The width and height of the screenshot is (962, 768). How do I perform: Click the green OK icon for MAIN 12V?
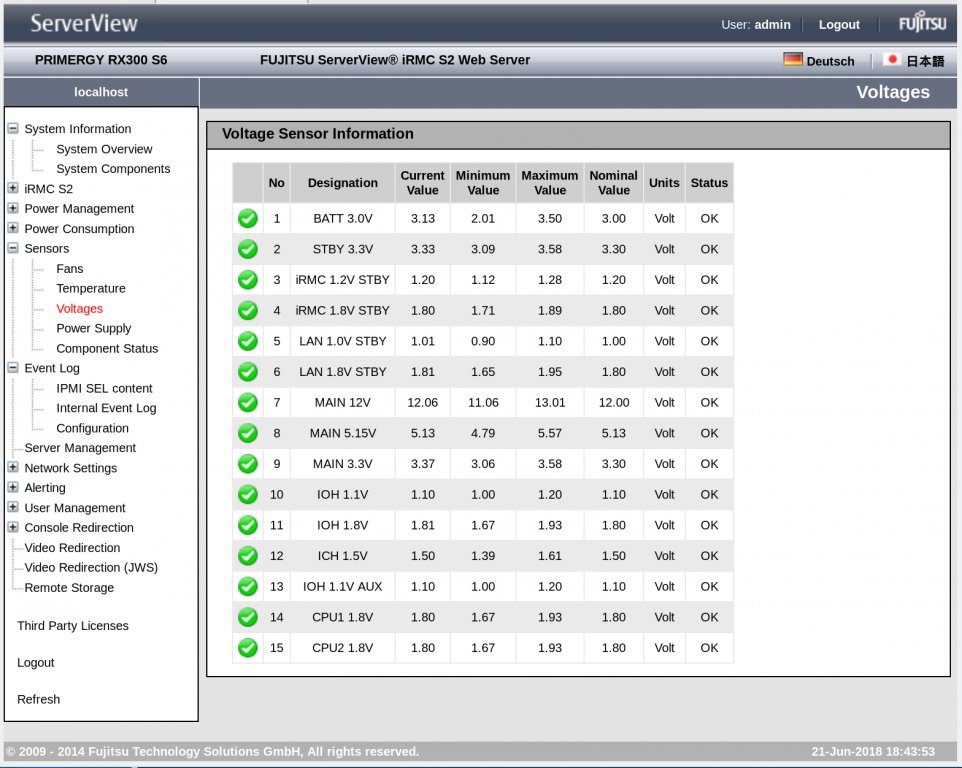[248, 402]
